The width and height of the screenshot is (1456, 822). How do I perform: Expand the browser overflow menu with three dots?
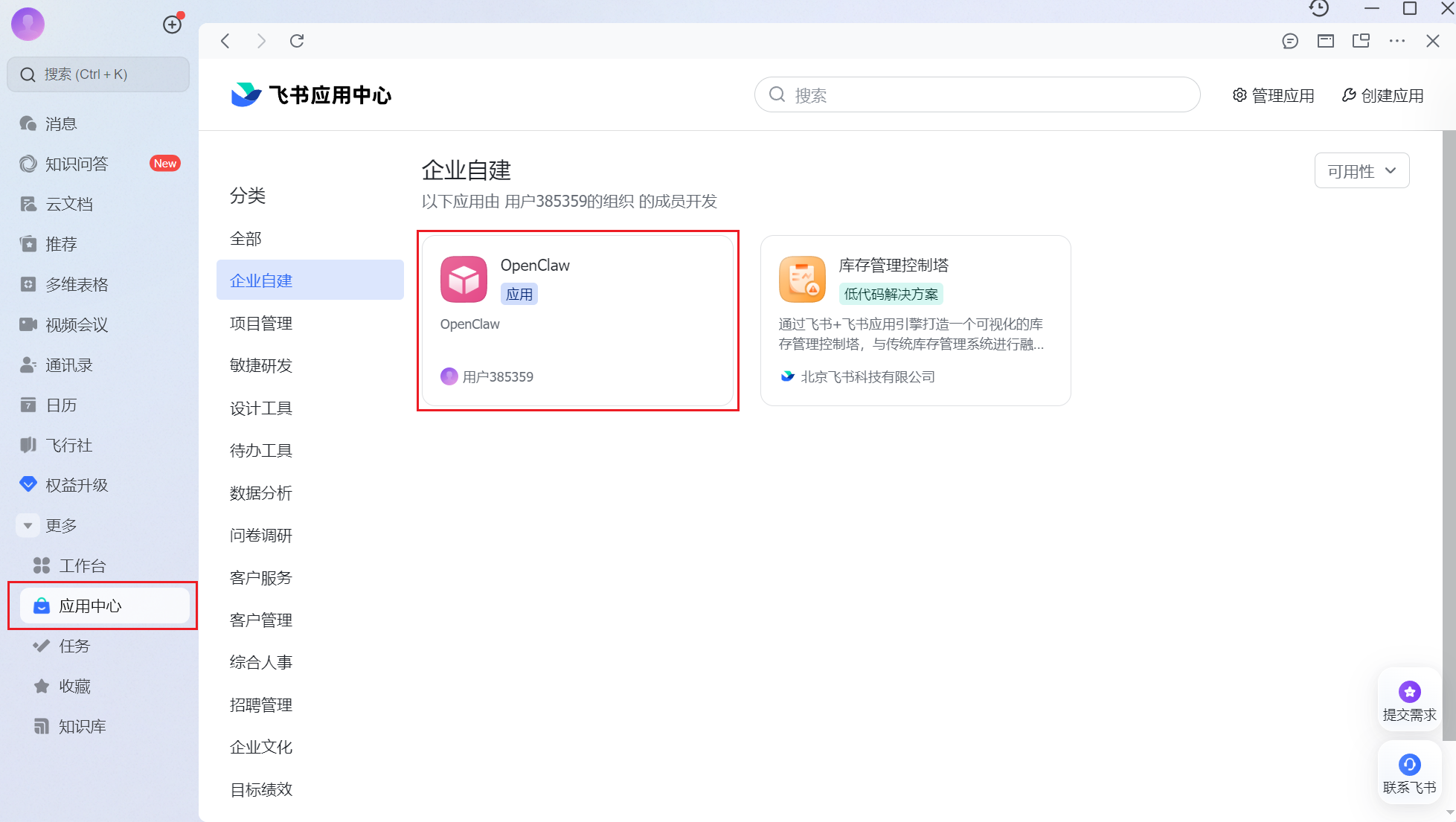(x=1396, y=41)
